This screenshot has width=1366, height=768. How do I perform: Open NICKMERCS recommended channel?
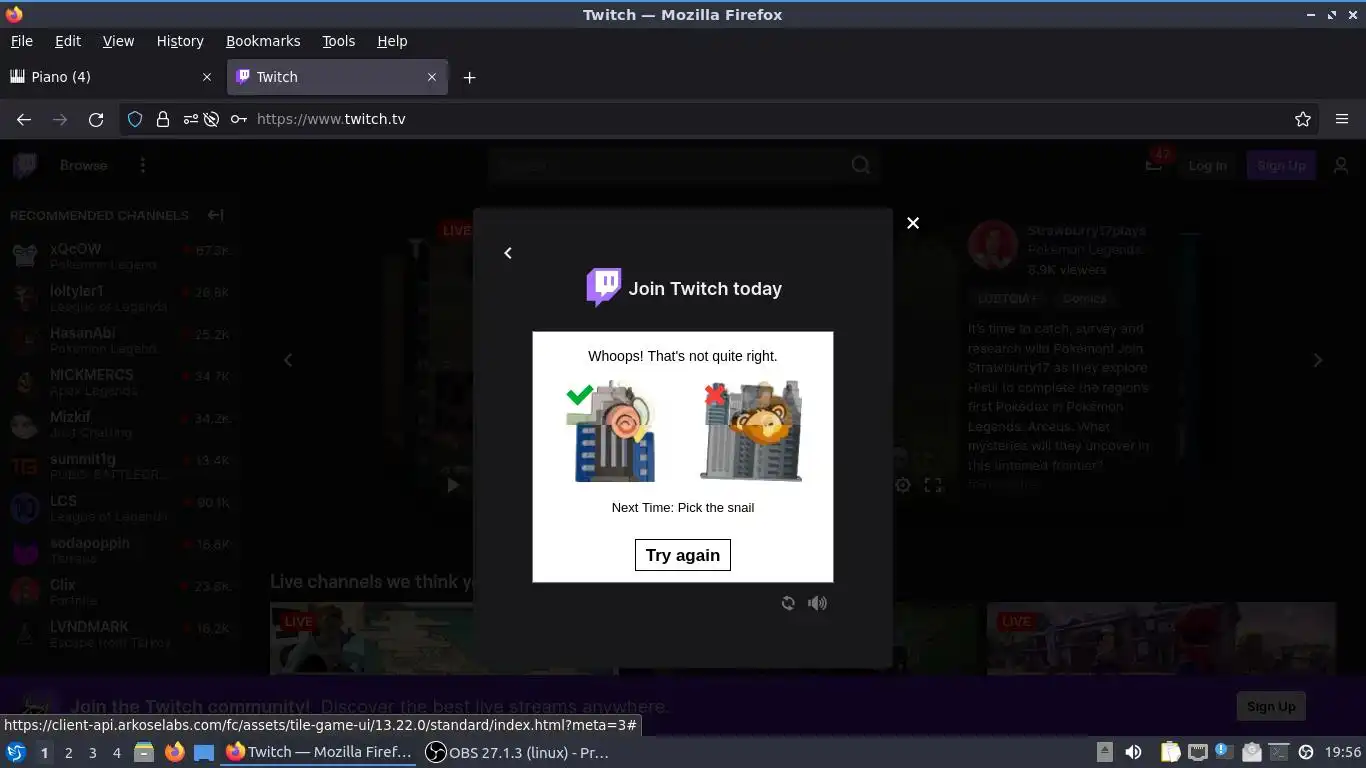click(120, 382)
